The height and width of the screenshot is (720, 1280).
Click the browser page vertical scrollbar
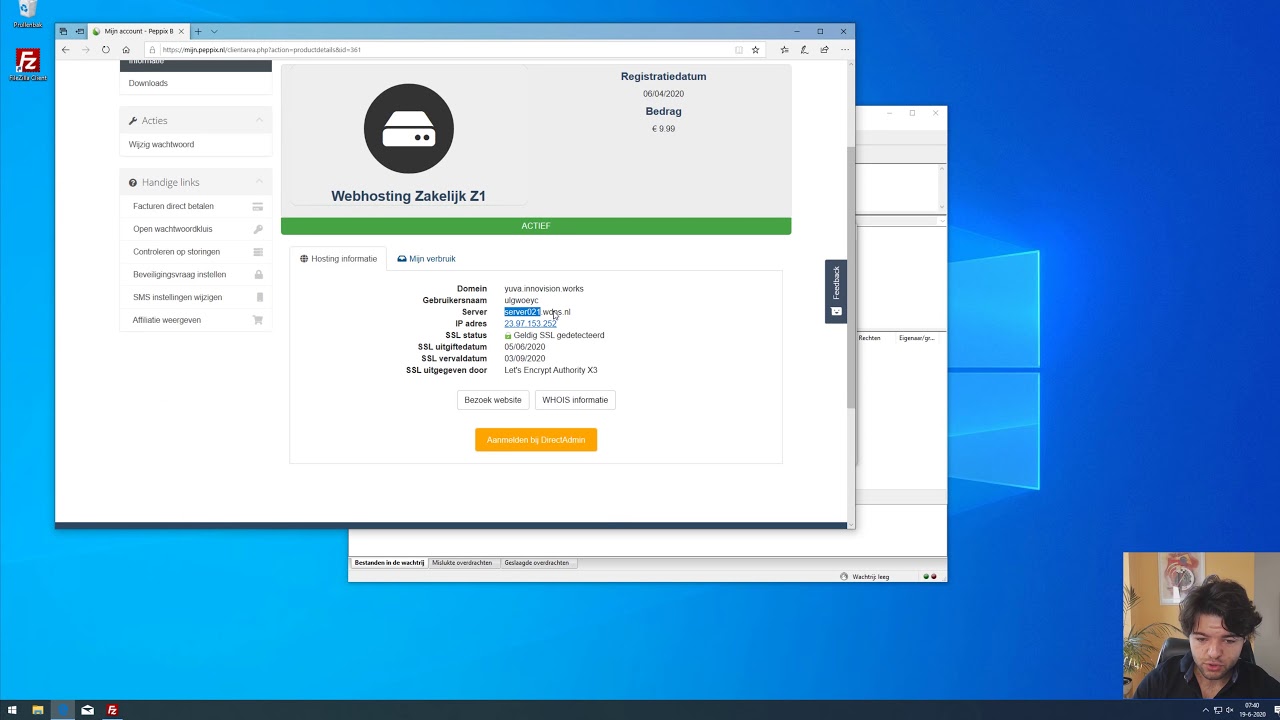[851, 277]
